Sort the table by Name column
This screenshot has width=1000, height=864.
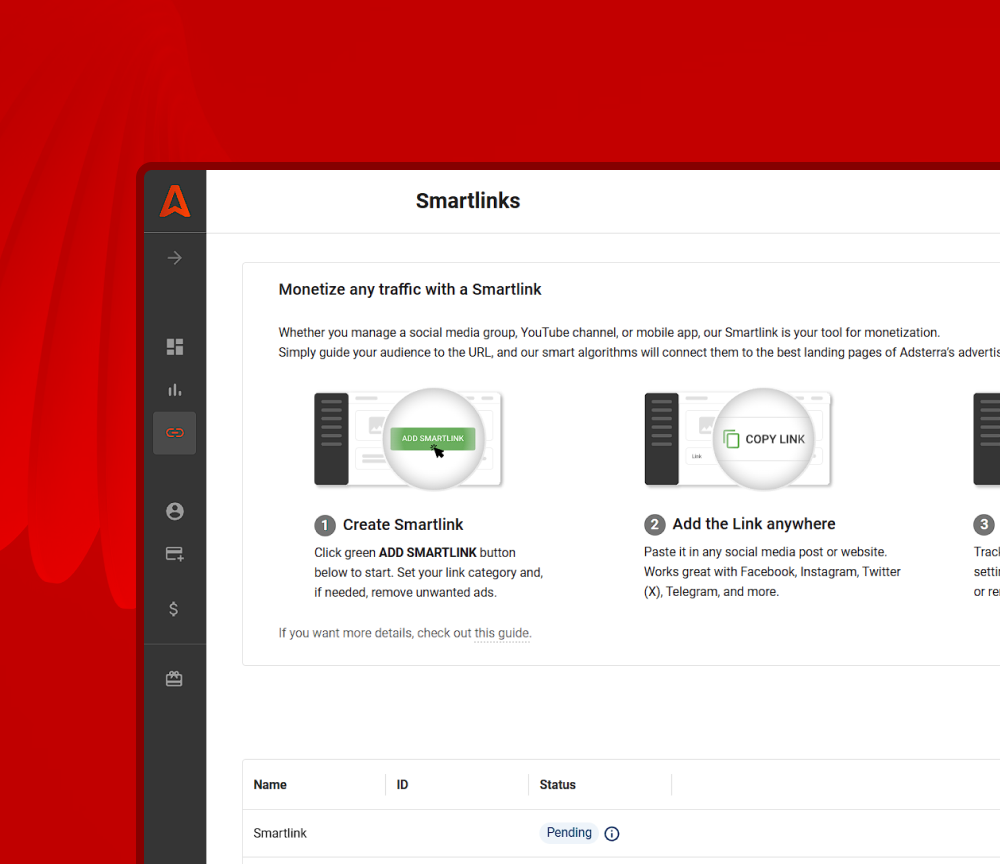coord(269,784)
